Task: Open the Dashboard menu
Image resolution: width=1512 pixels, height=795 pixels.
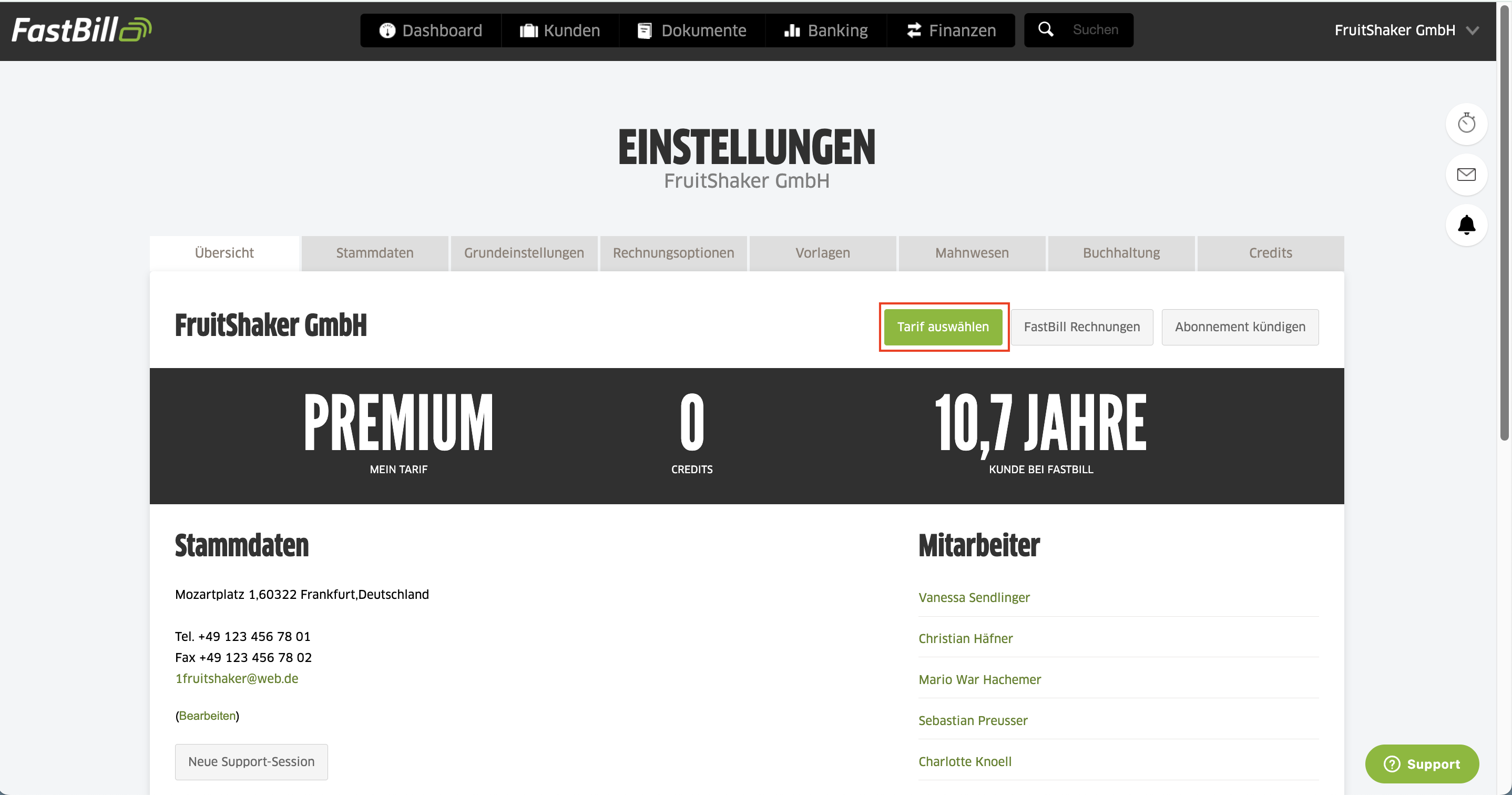Action: [x=431, y=30]
